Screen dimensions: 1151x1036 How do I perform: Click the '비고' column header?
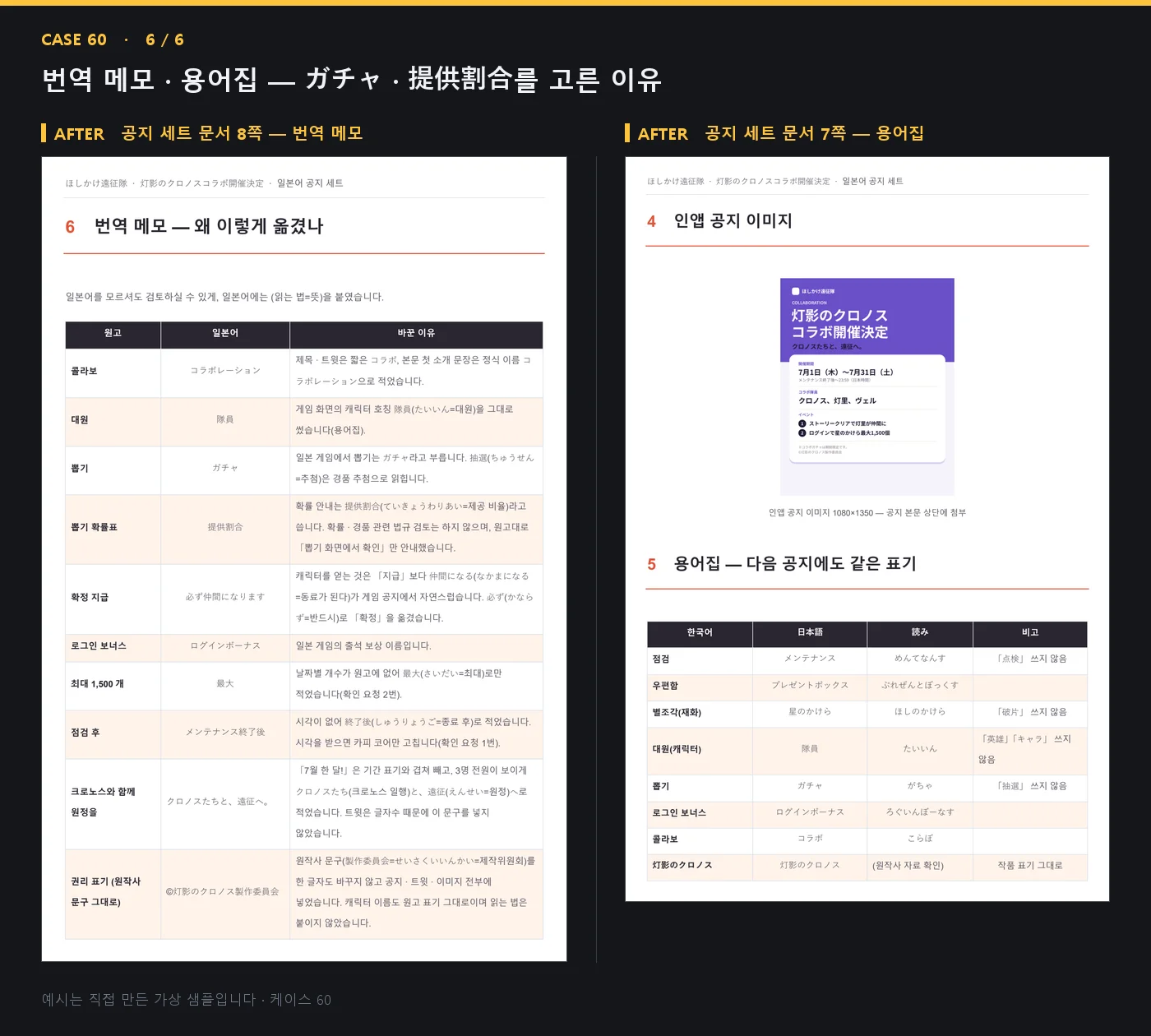coord(1030,632)
